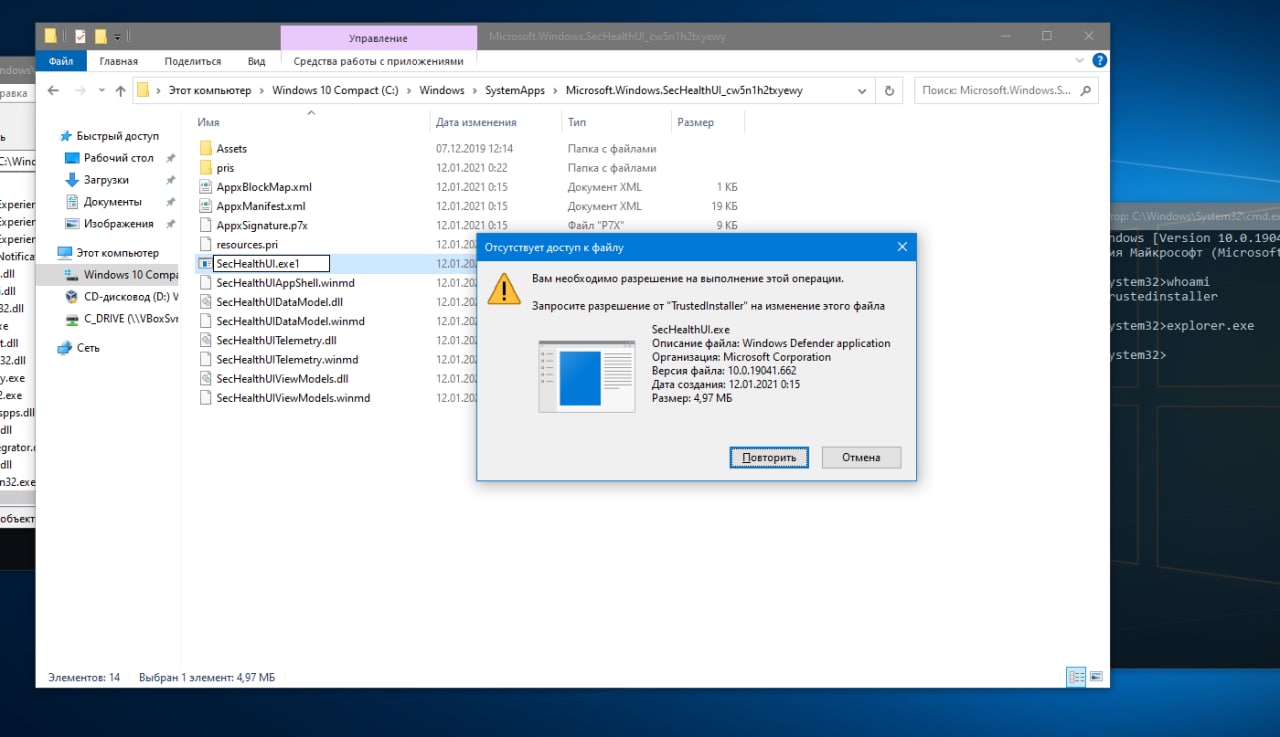
Task: Click the SystemApps breadcrumb segment
Action: click(515, 90)
